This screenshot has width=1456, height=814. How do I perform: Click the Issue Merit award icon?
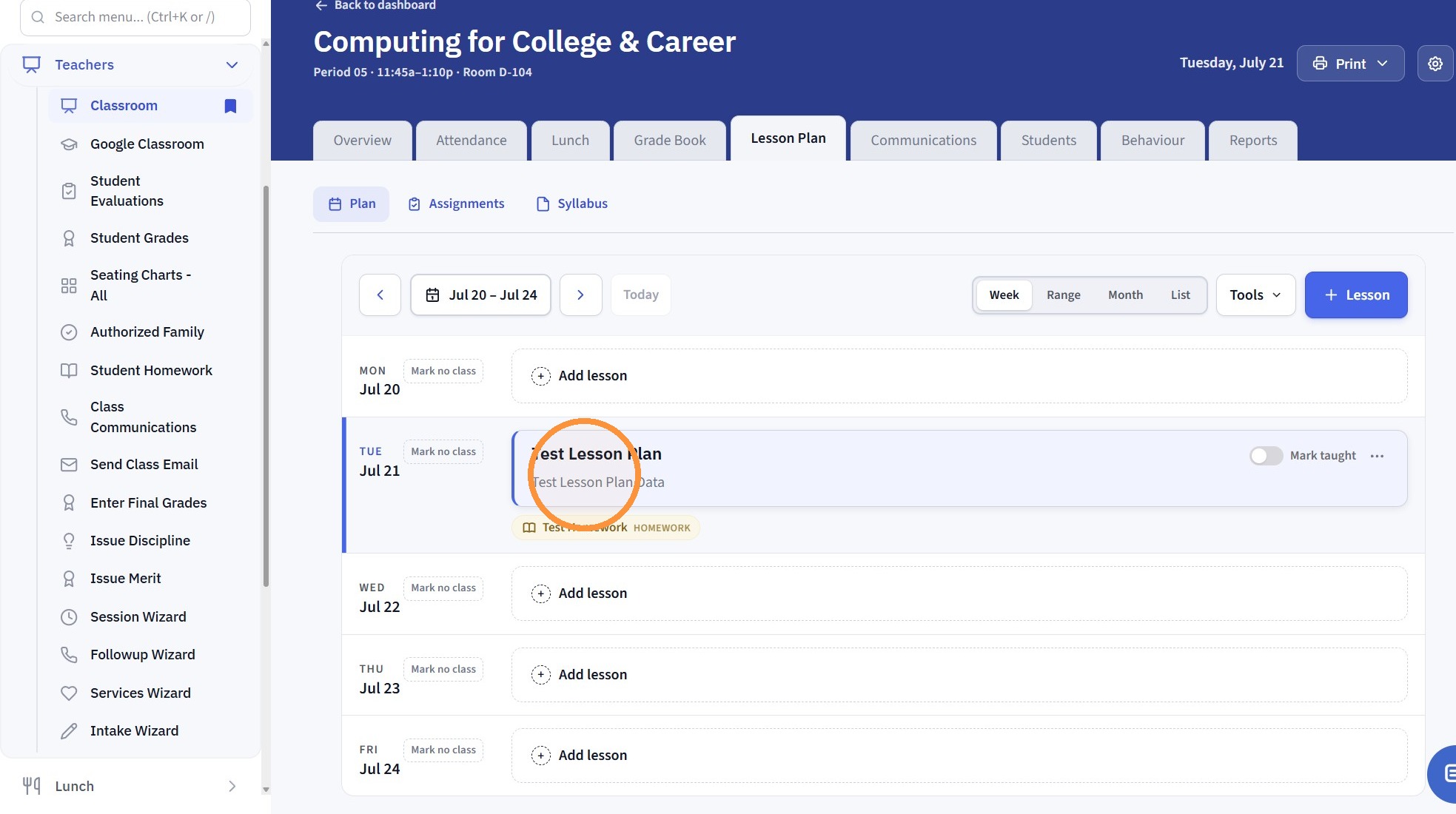click(x=69, y=579)
